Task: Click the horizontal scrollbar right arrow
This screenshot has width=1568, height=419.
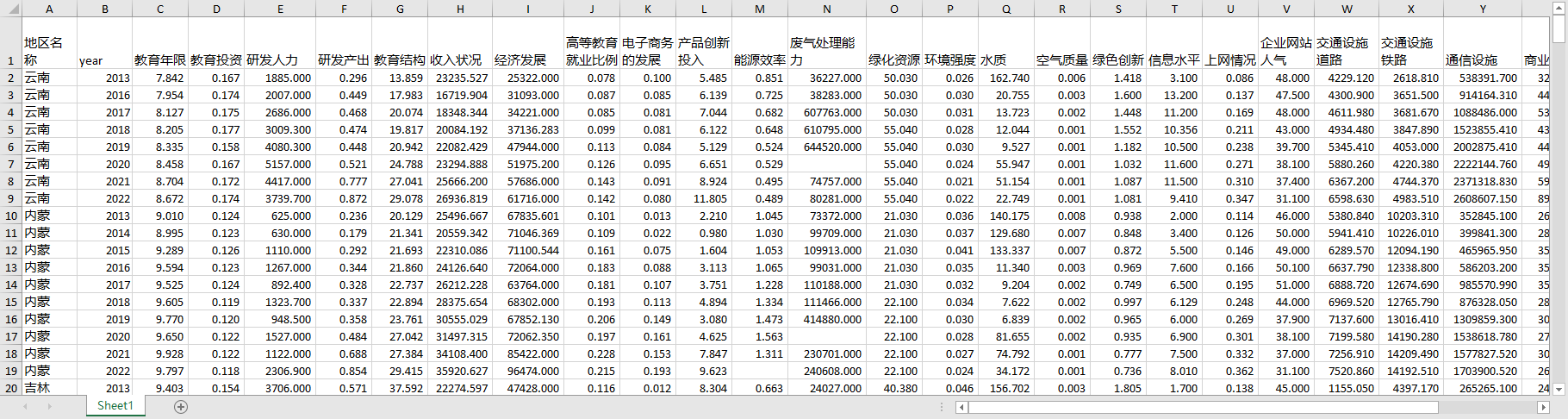Action: tap(1543, 407)
